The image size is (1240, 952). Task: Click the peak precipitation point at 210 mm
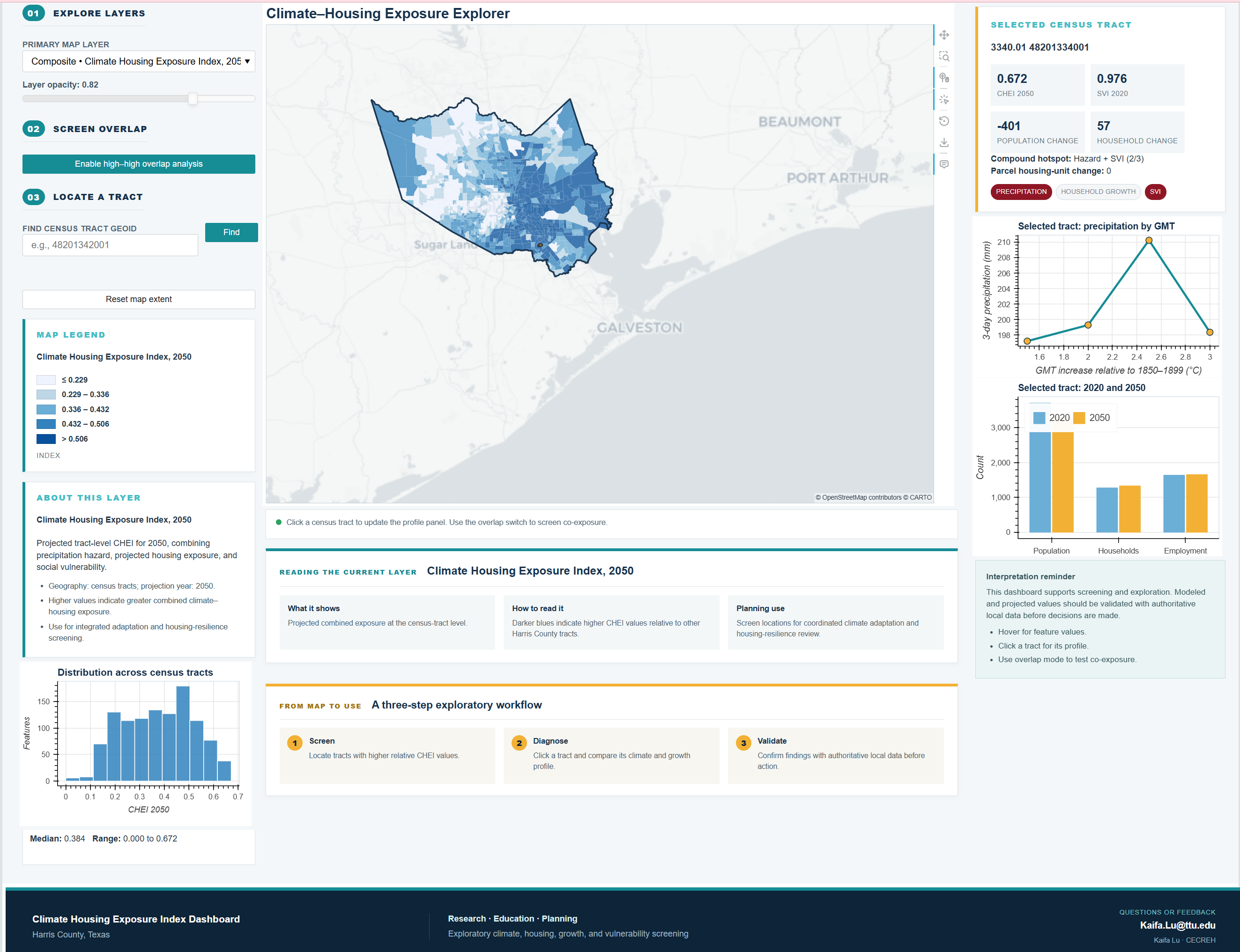pos(1149,240)
